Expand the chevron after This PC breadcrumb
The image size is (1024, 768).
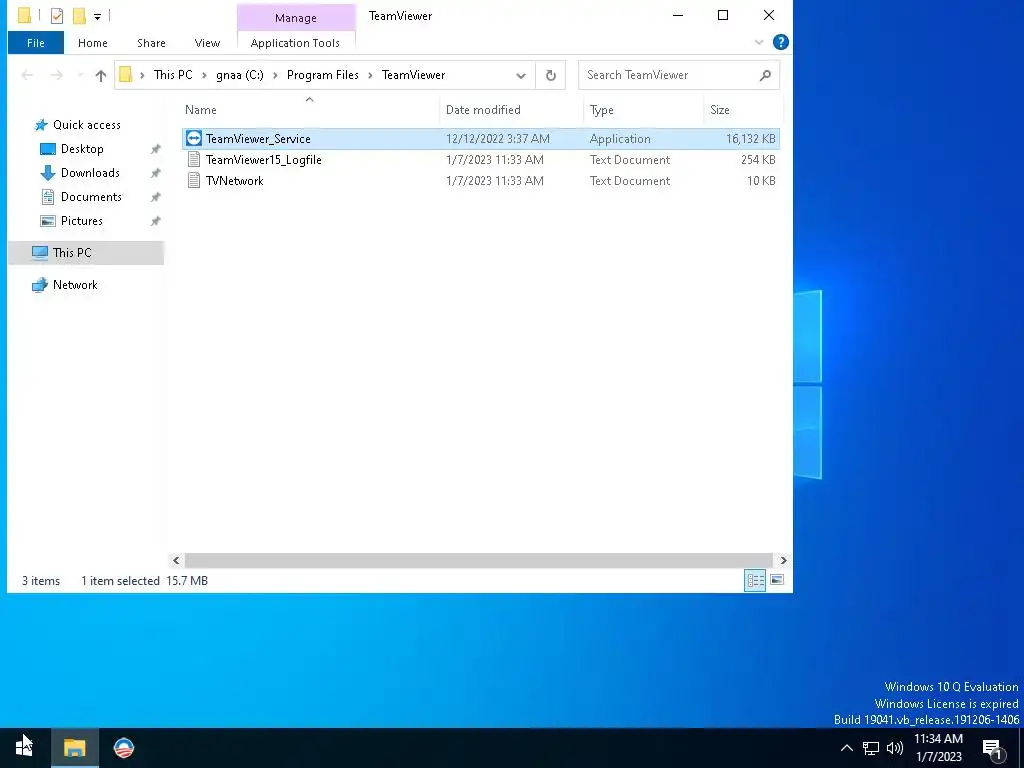pos(204,75)
